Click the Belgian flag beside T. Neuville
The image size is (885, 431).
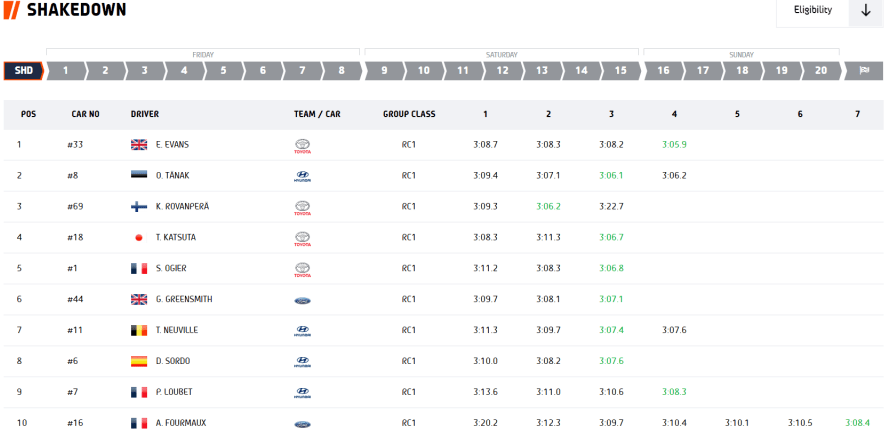(139, 330)
